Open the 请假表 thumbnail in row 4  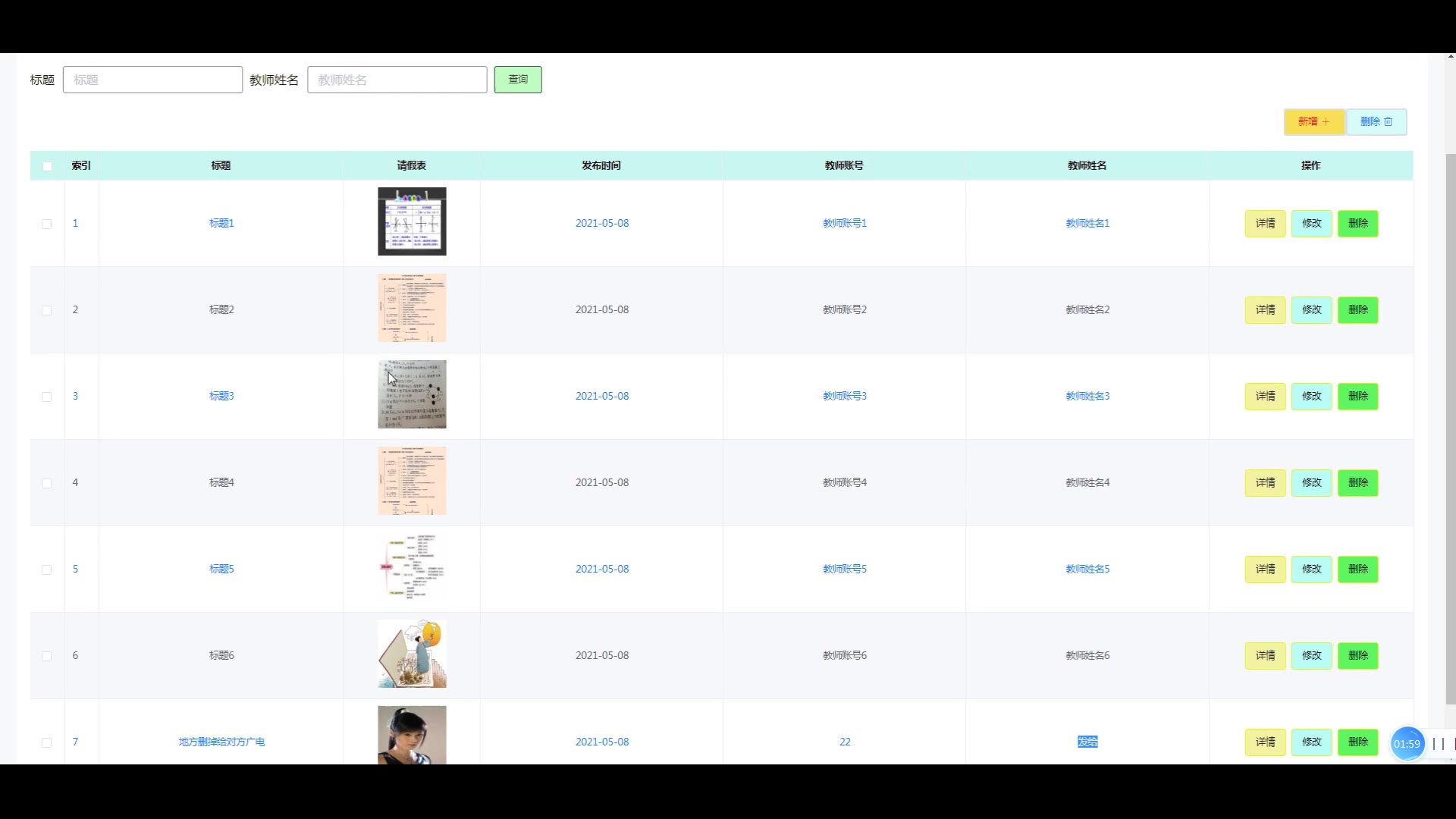(x=412, y=481)
